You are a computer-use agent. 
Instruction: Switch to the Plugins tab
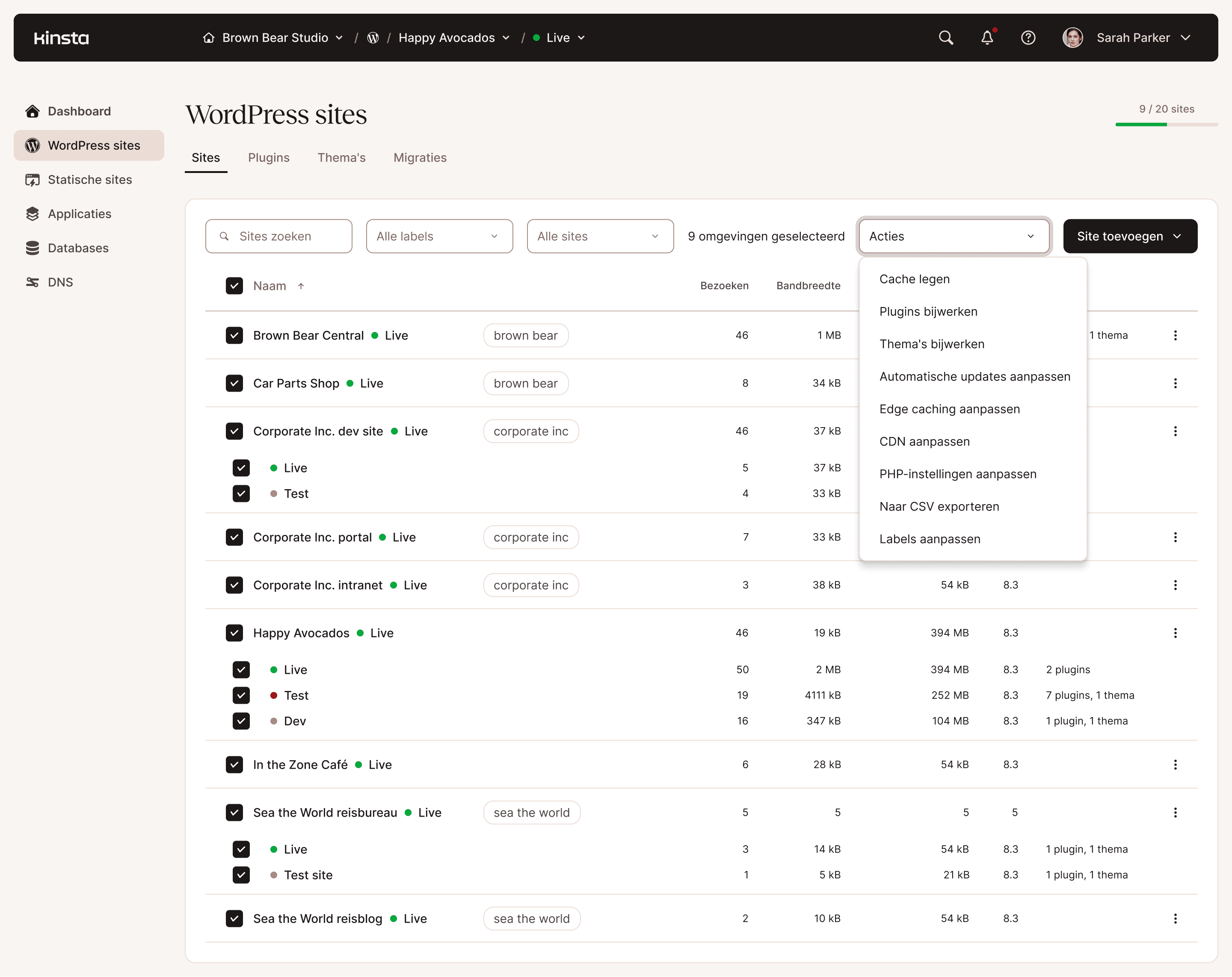click(269, 158)
